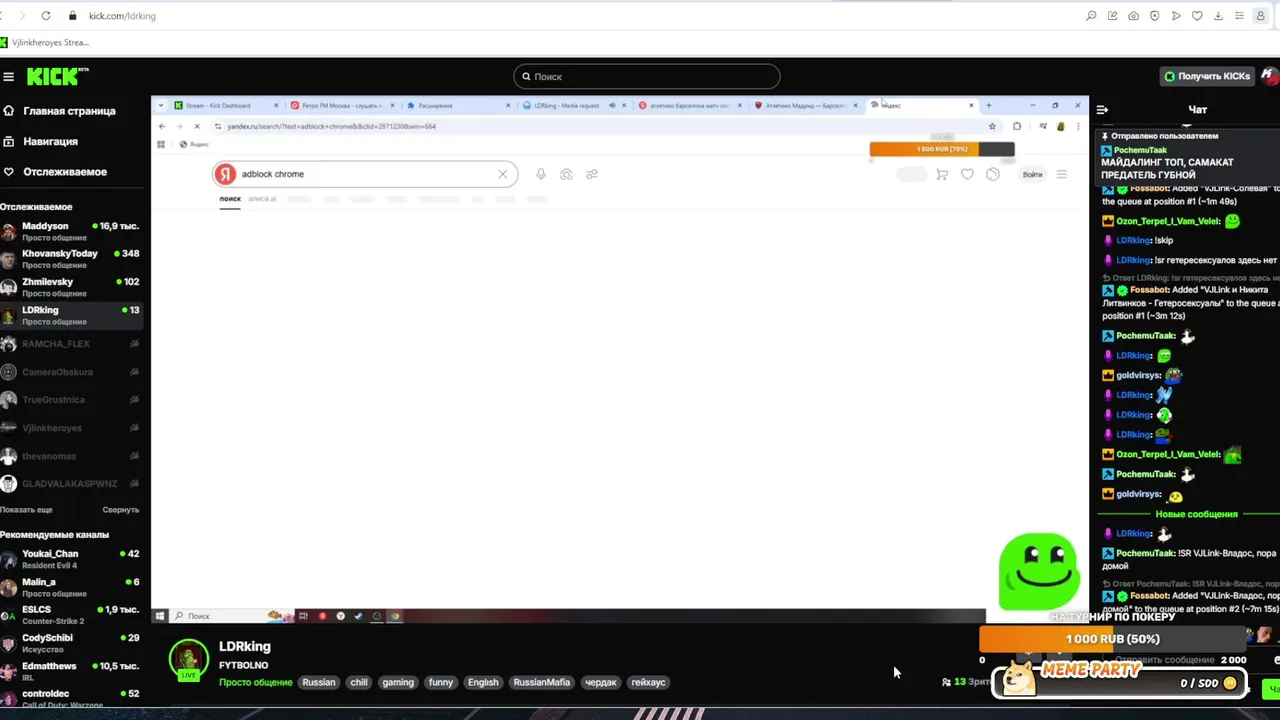Click the KICK logo
The image size is (1280, 720).
pyautogui.click(x=57, y=77)
